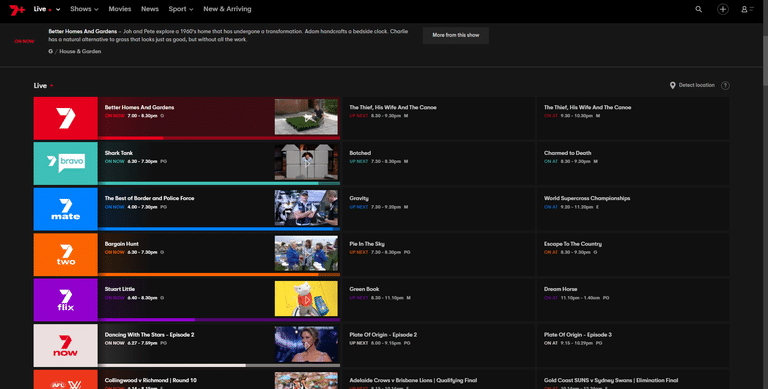
Task: Click House & Garden genre link
Action: click(x=80, y=51)
